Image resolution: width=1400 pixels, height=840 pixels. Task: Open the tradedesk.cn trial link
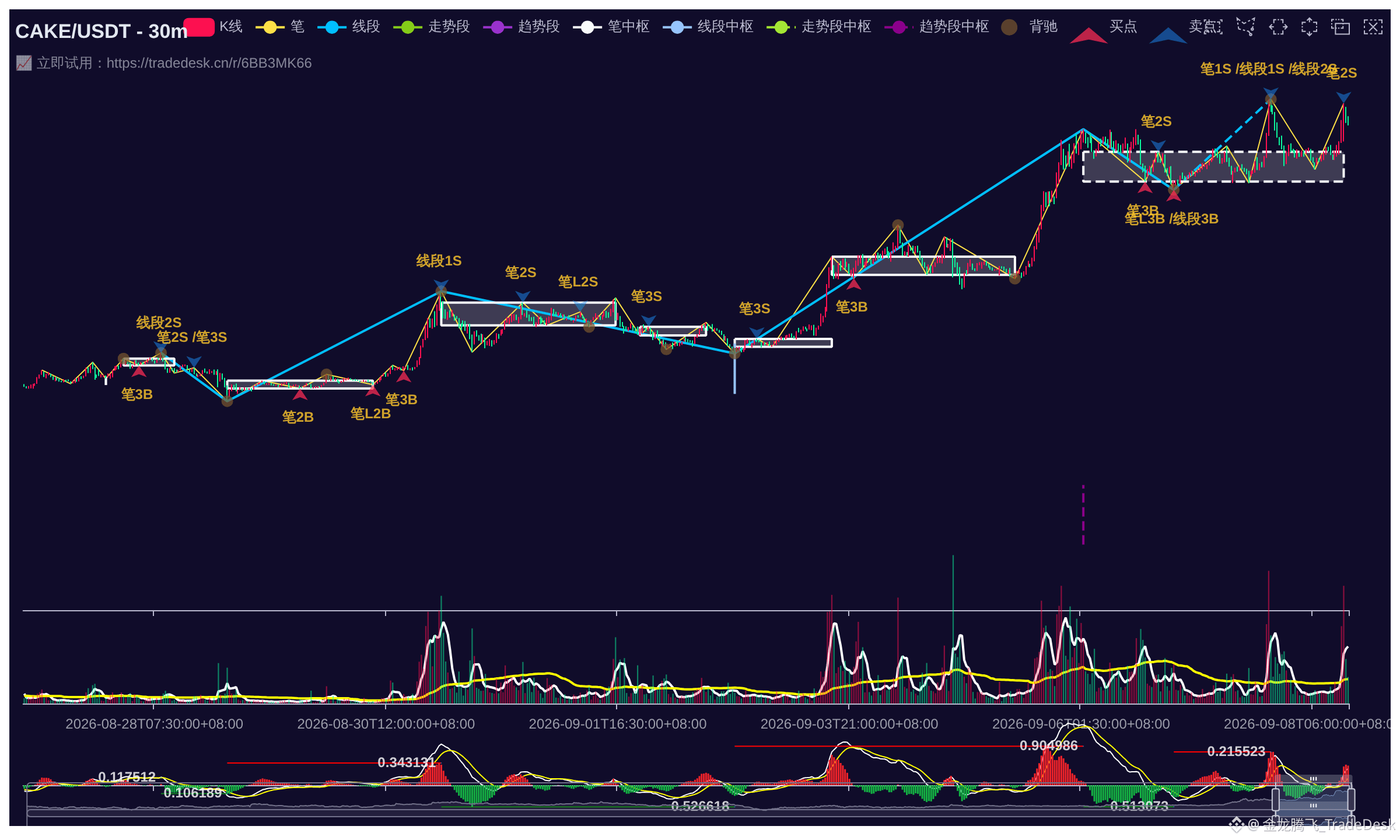pos(164,63)
